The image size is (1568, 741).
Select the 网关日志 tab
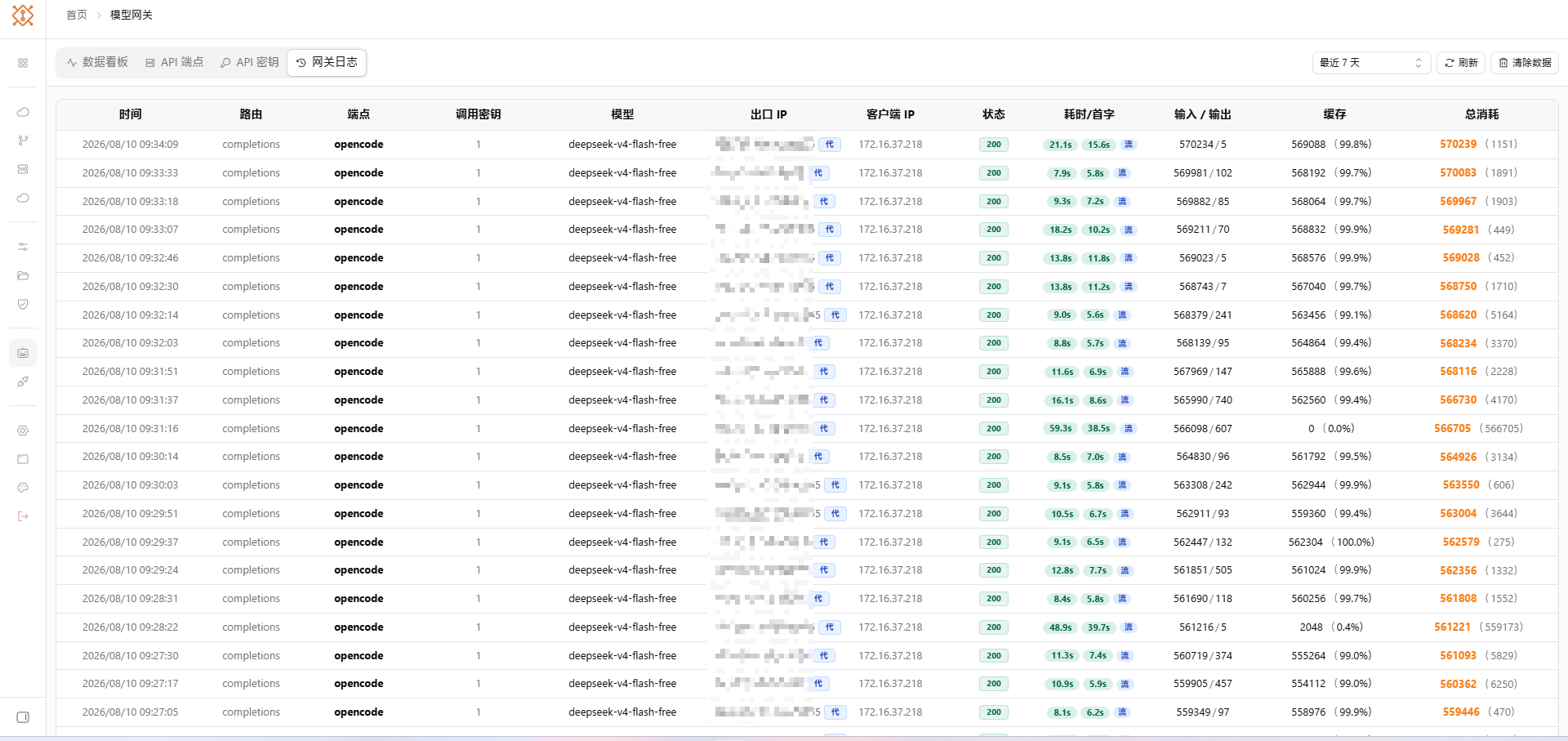point(327,62)
